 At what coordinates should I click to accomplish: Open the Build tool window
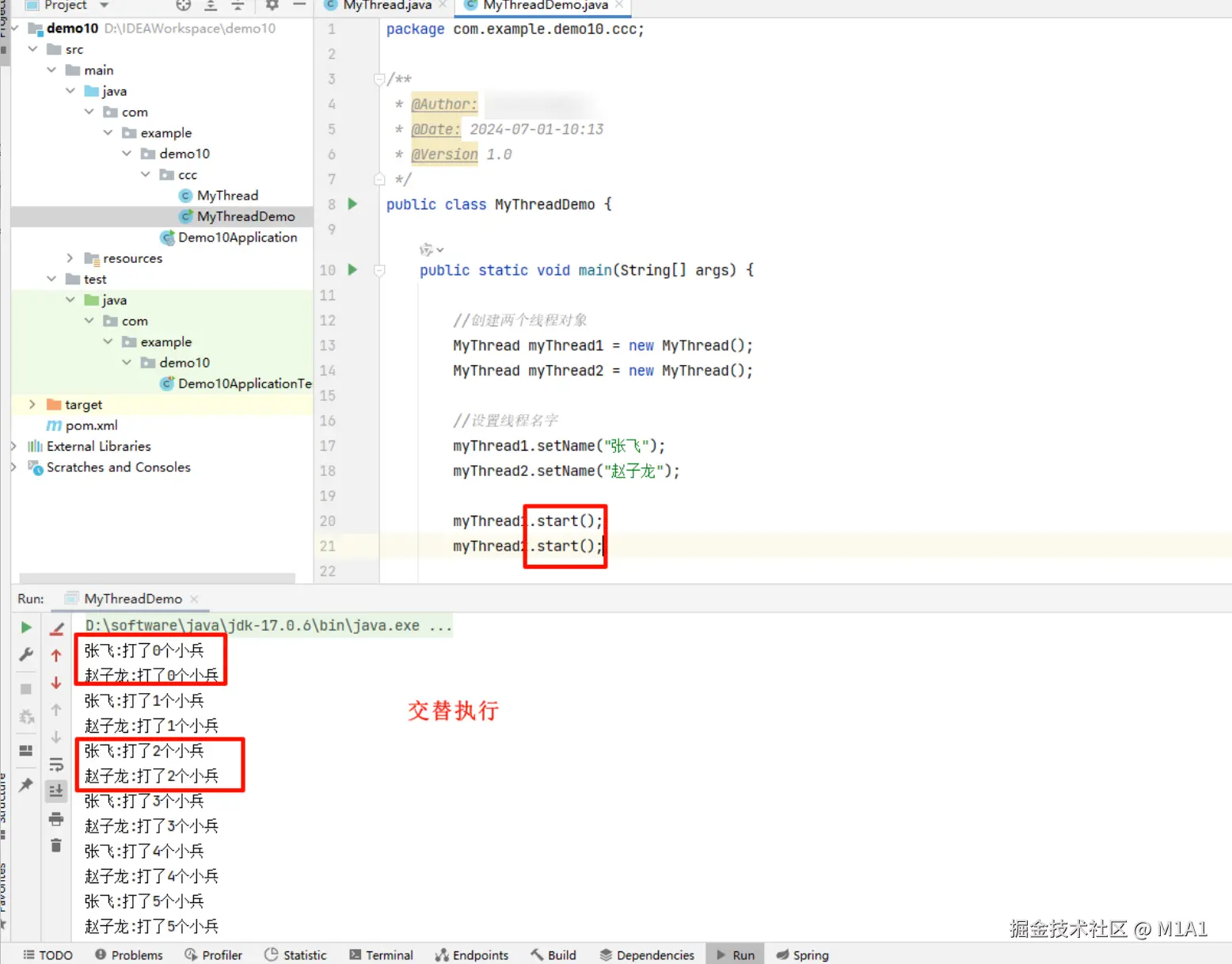(x=553, y=954)
